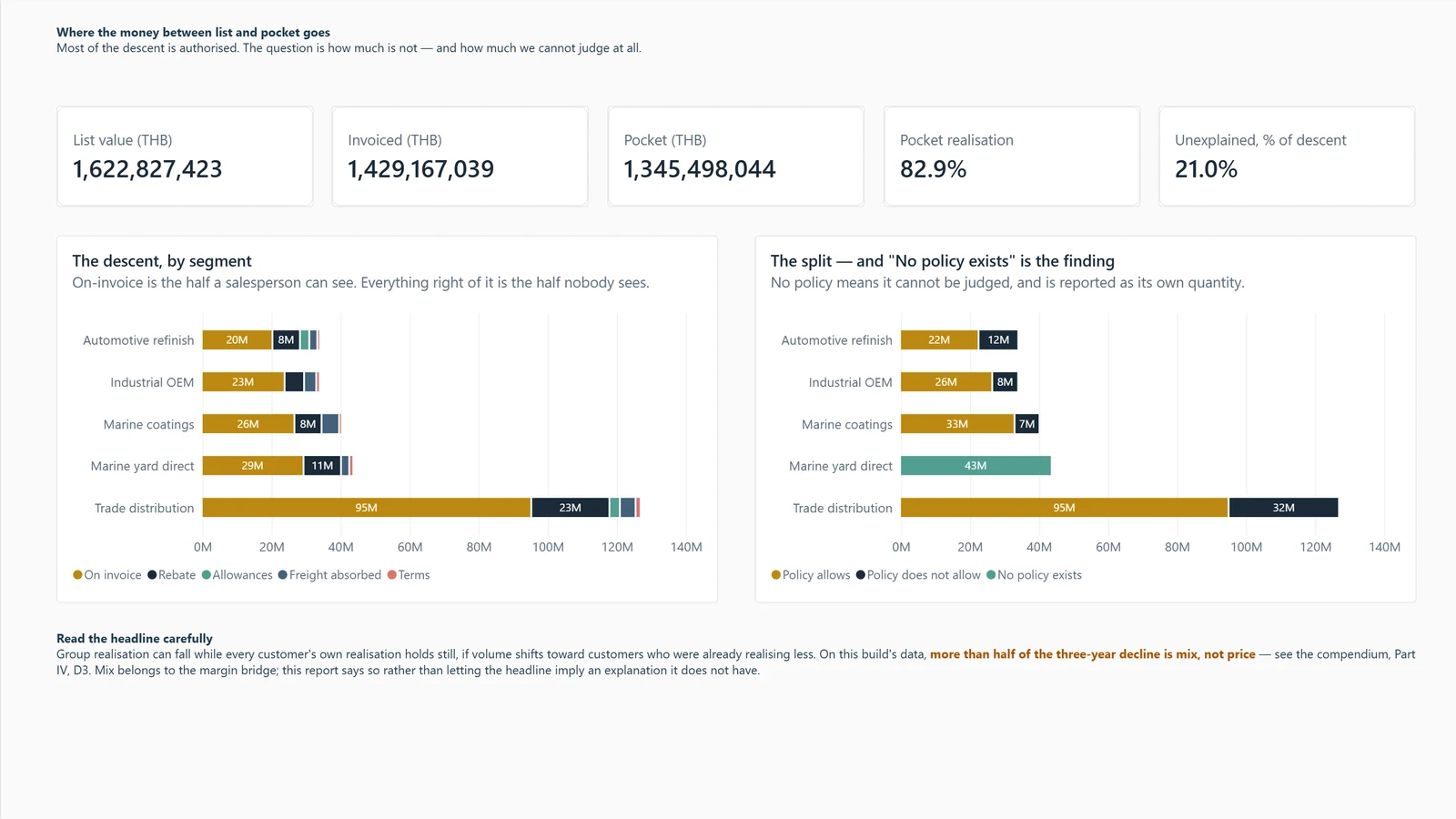
Task: Click the value 82.9%
Action: [x=934, y=169]
